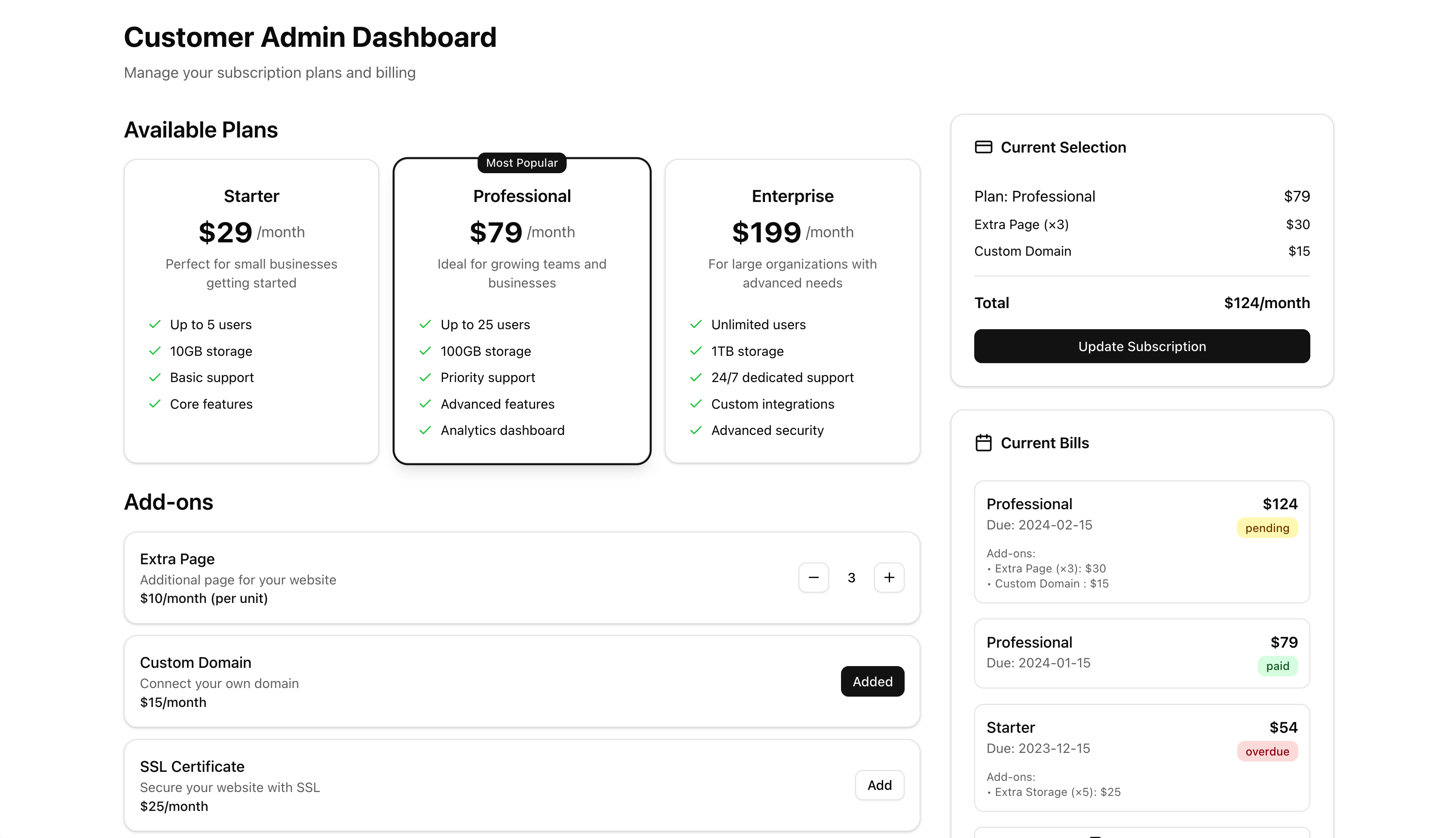Click the 'Add-ons' section heading
Viewport: 1456px width, 838px height.
point(168,502)
